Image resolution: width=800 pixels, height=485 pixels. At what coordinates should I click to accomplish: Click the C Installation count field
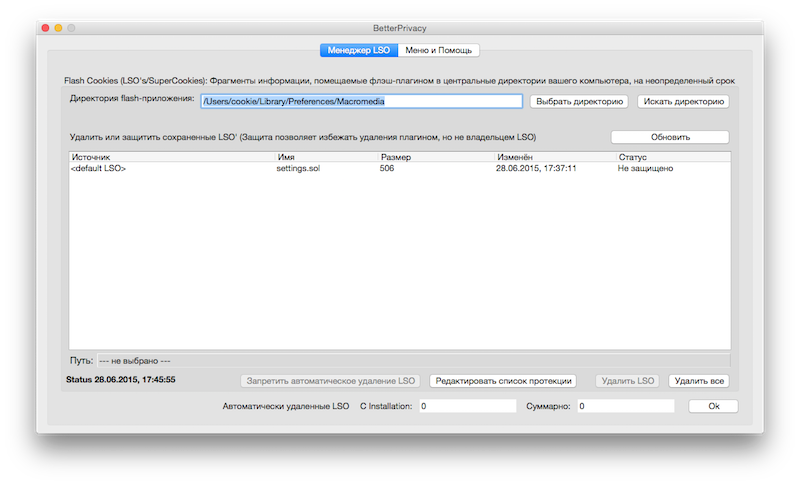466,406
